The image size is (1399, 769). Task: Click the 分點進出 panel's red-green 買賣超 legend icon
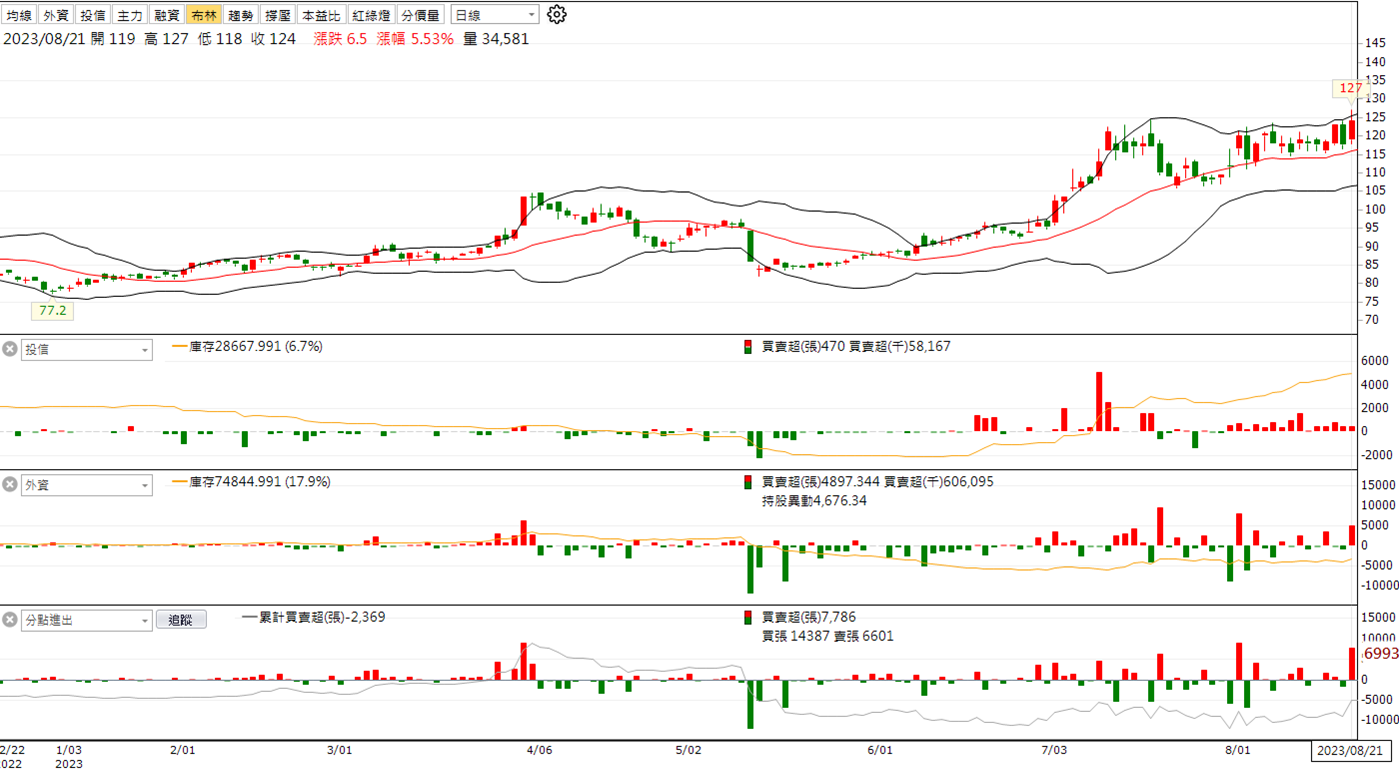click(747, 617)
